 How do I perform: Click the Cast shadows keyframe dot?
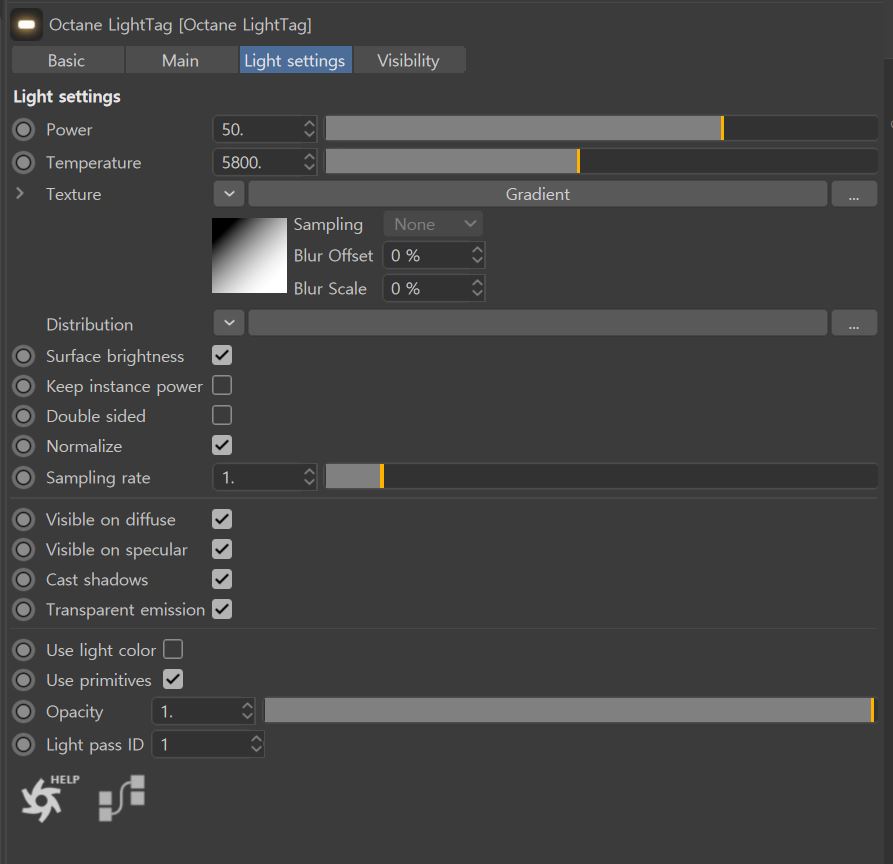(24, 580)
